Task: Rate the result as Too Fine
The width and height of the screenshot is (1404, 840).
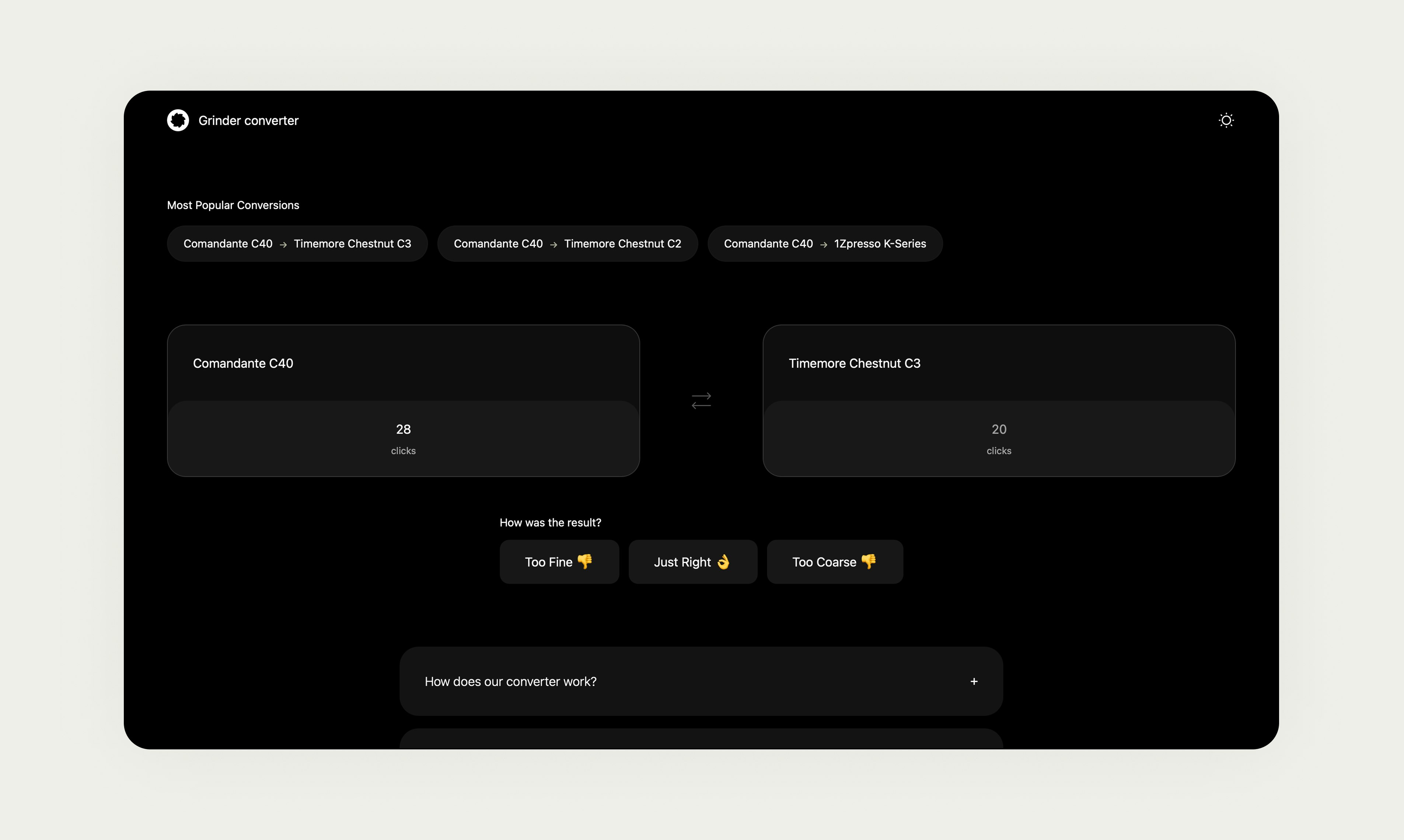Action: [559, 561]
